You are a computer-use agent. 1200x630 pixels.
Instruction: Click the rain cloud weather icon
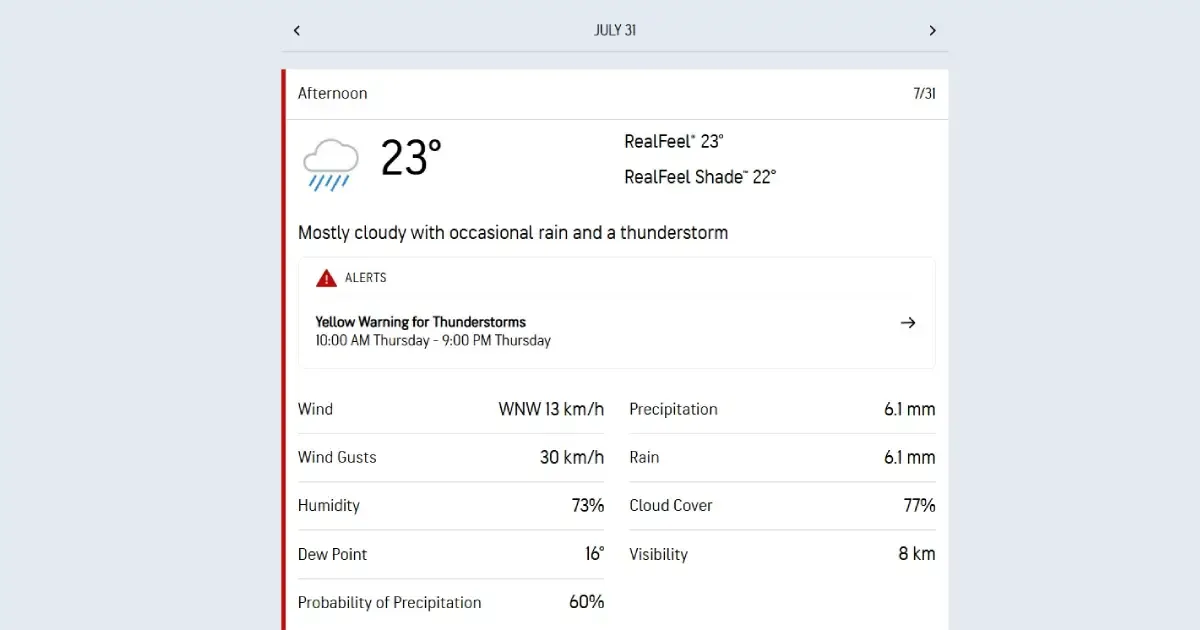[331, 164]
